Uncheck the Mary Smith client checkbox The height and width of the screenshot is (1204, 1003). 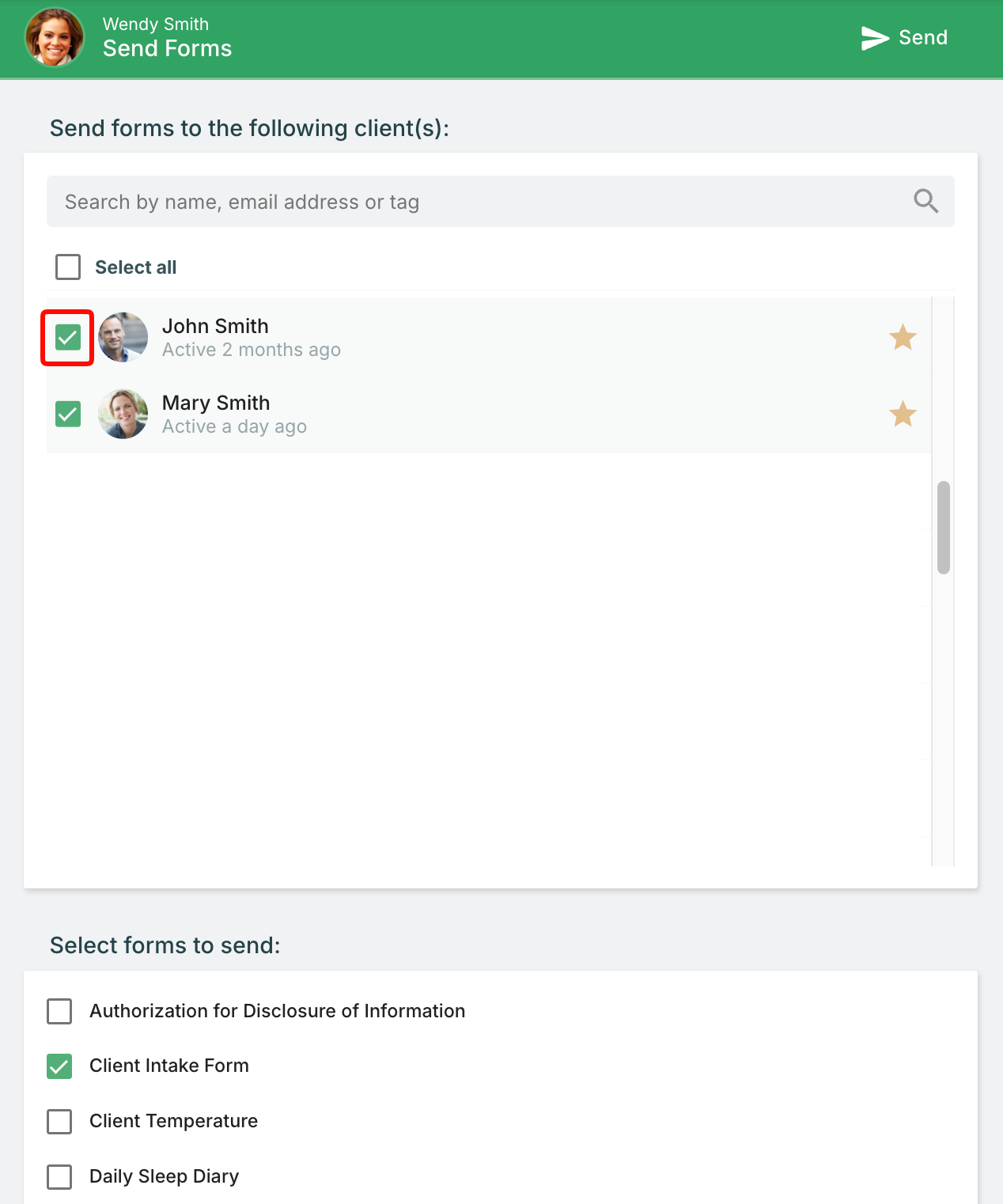(68, 414)
